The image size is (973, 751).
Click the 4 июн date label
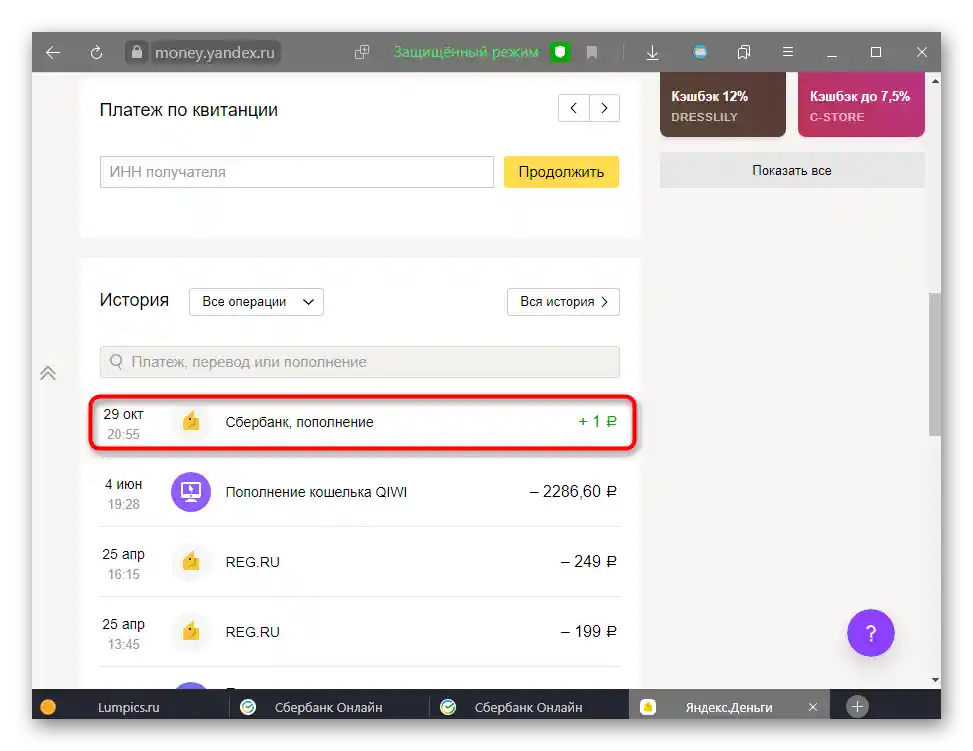pyautogui.click(x=123, y=484)
